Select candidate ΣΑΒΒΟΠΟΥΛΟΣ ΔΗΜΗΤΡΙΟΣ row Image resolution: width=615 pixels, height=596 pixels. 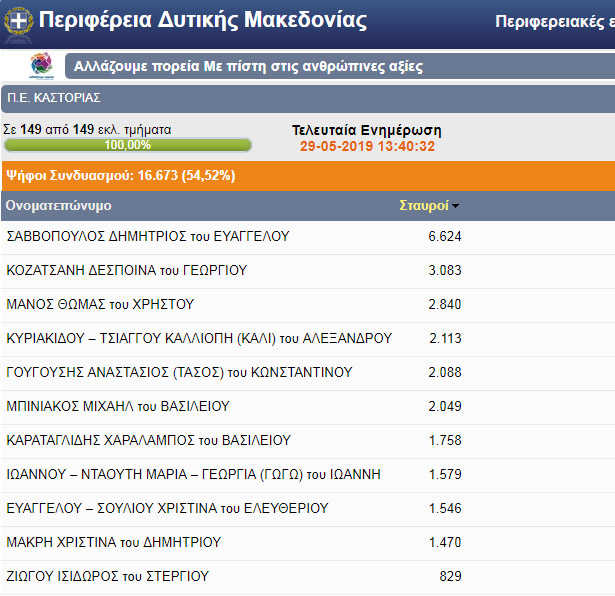[x=148, y=236]
